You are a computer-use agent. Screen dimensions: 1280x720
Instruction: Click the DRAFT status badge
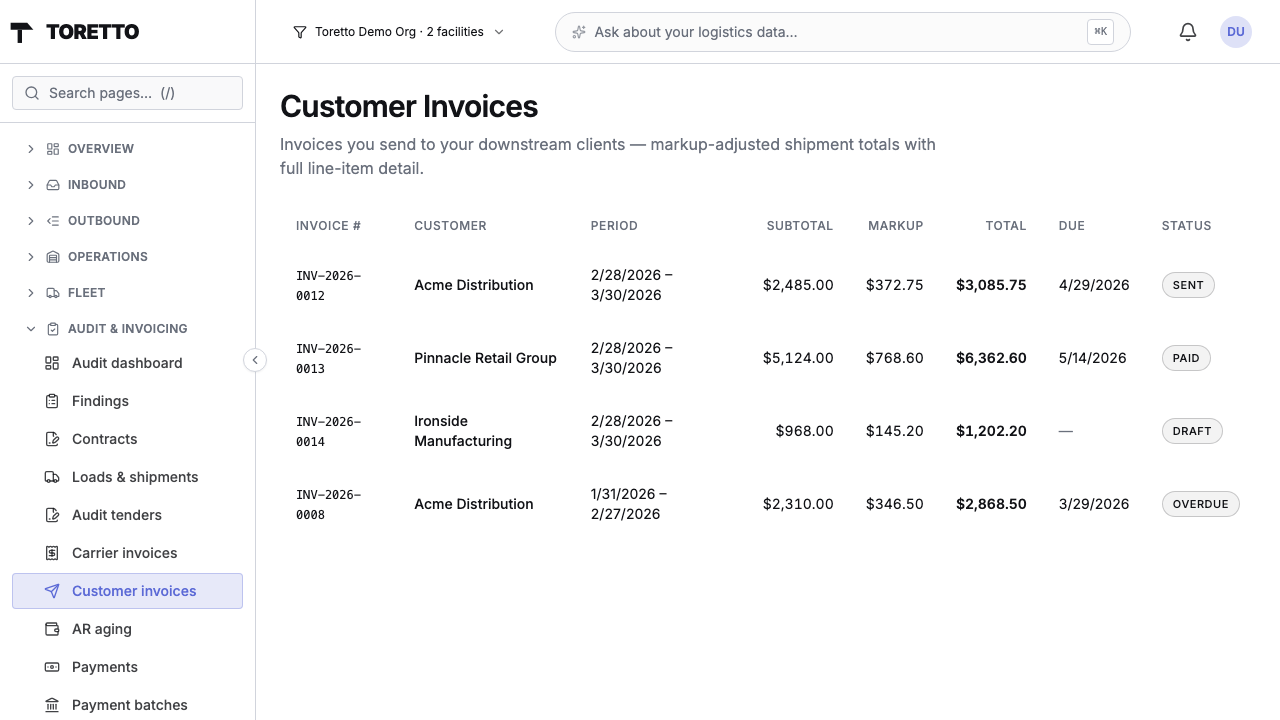(x=1192, y=431)
